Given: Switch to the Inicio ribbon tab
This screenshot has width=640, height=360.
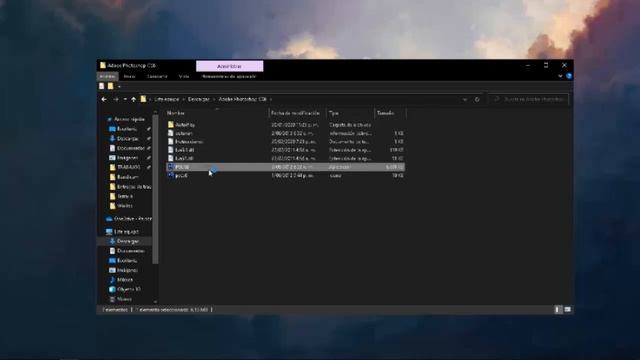Looking at the screenshot, I should (129, 76).
